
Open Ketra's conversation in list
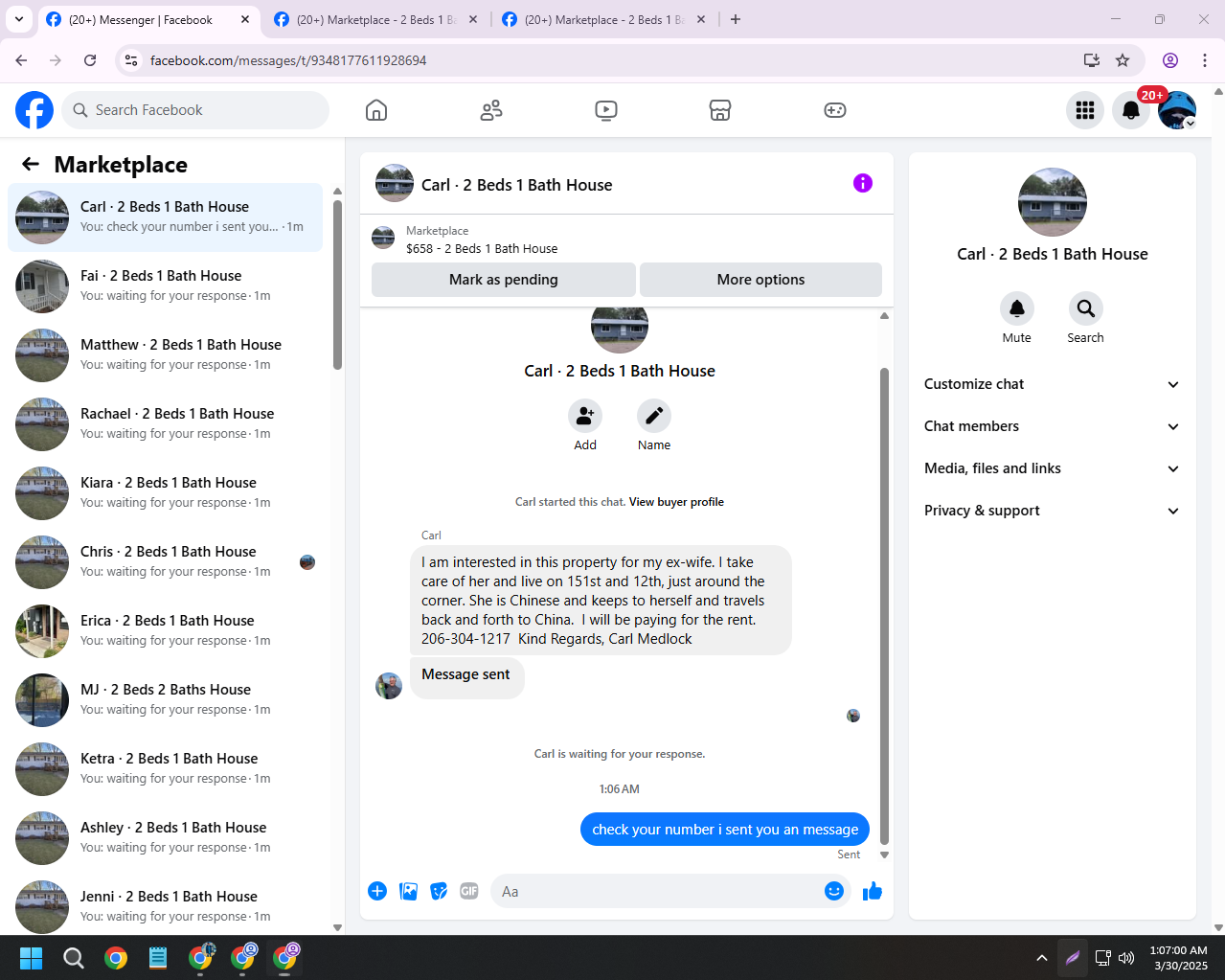(x=165, y=769)
